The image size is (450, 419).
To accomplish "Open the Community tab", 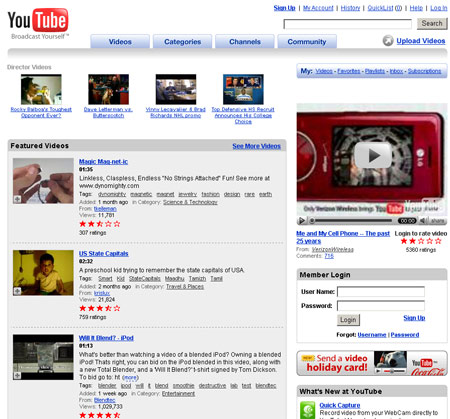I will (x=307, y=42).
